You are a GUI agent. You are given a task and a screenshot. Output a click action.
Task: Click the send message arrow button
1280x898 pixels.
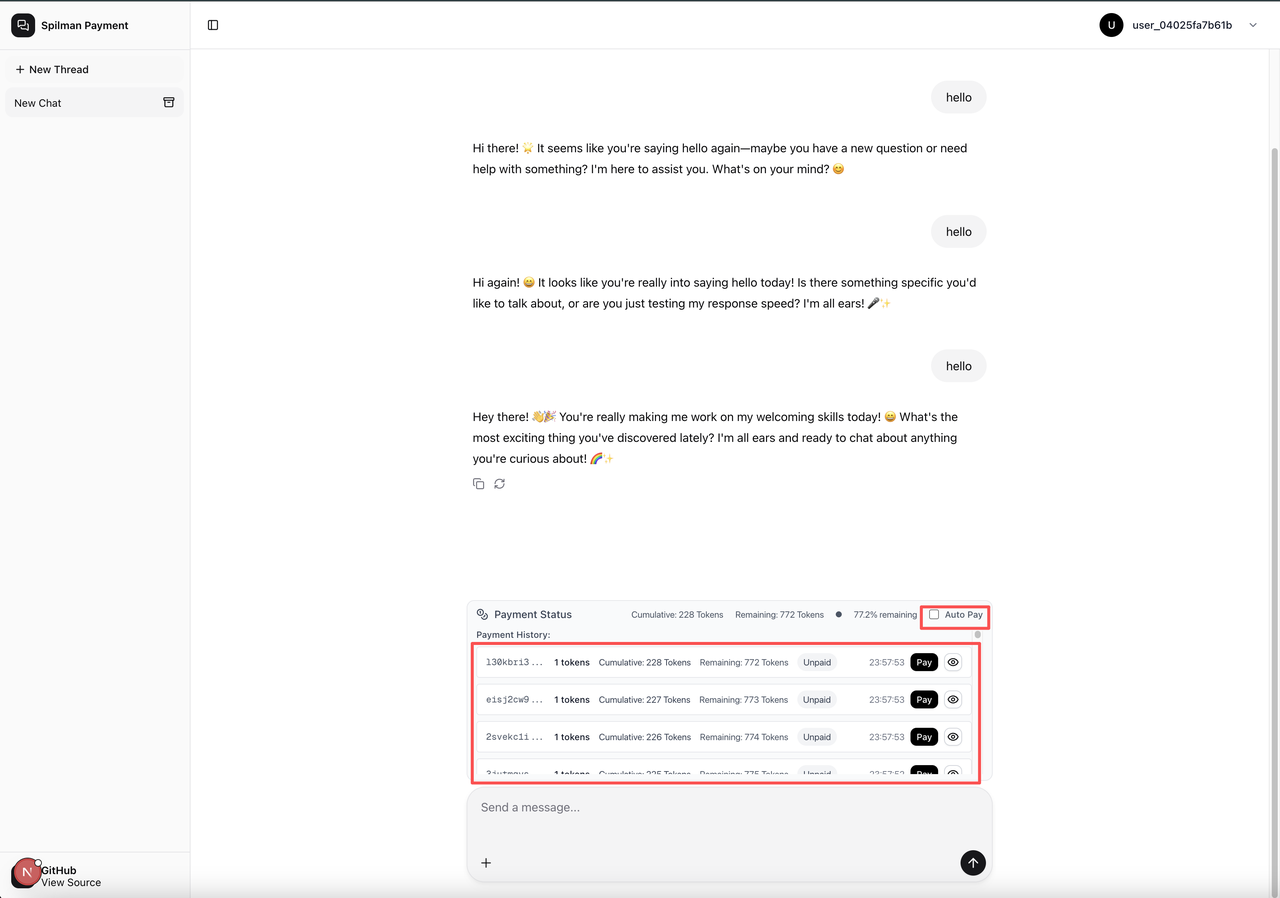coord(972,862)
